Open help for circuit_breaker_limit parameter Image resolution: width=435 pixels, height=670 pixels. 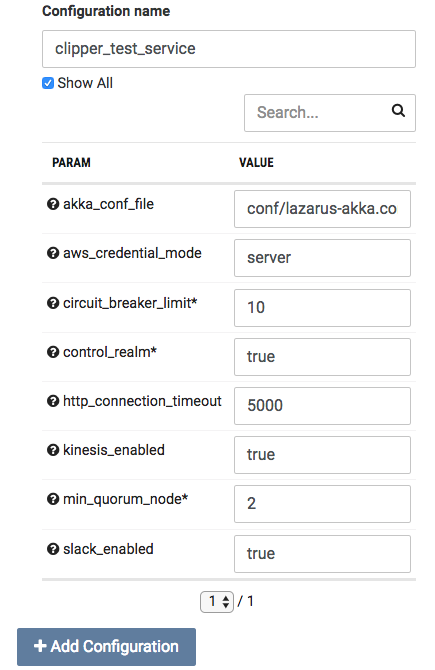(53, 303)
